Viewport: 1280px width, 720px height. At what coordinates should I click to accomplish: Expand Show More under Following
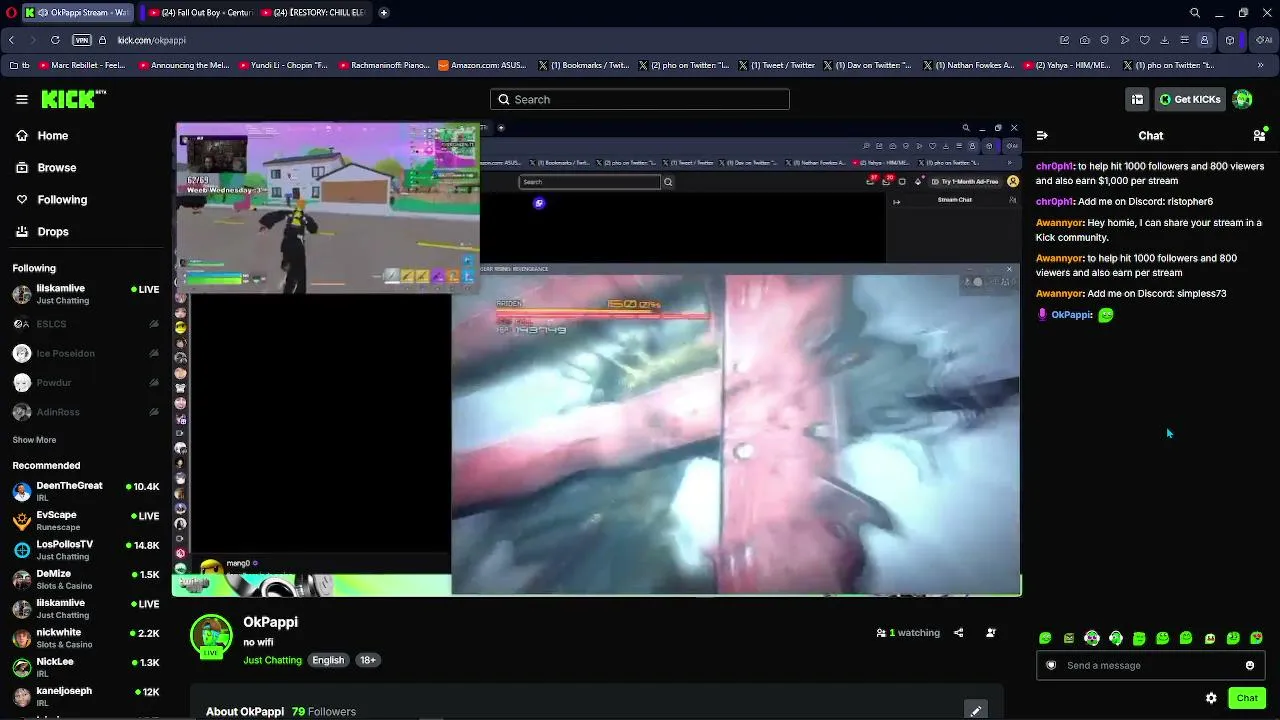tap(34, 440)
